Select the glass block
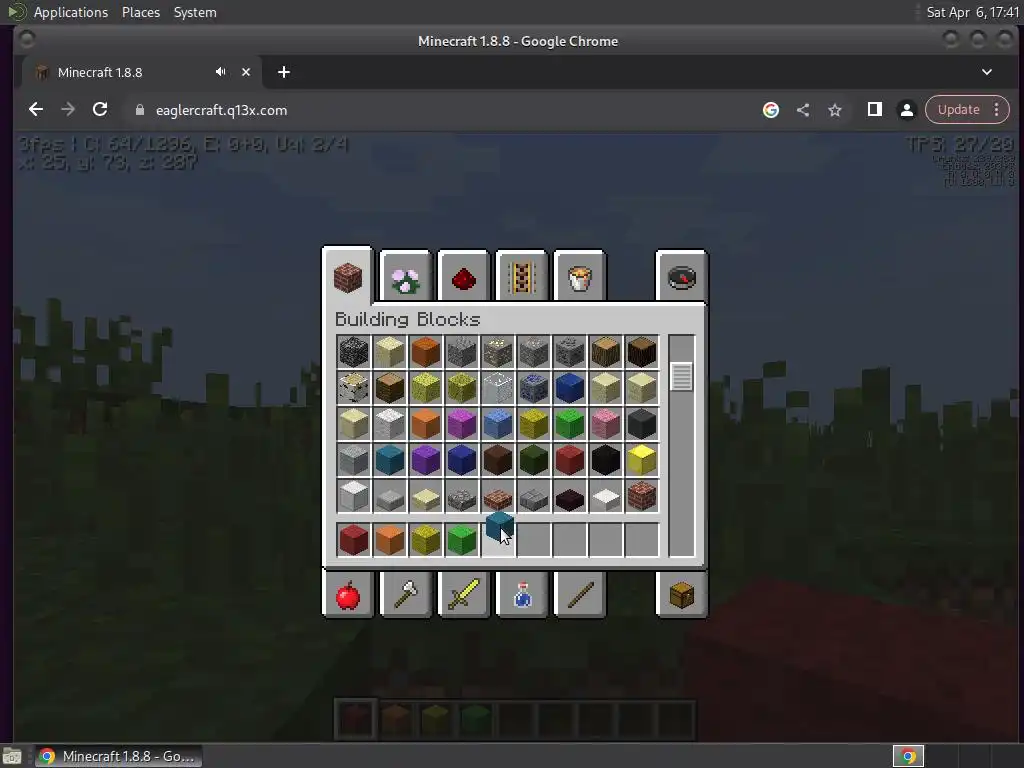This screenshot has height=768, width=1024. pos(498,388)
